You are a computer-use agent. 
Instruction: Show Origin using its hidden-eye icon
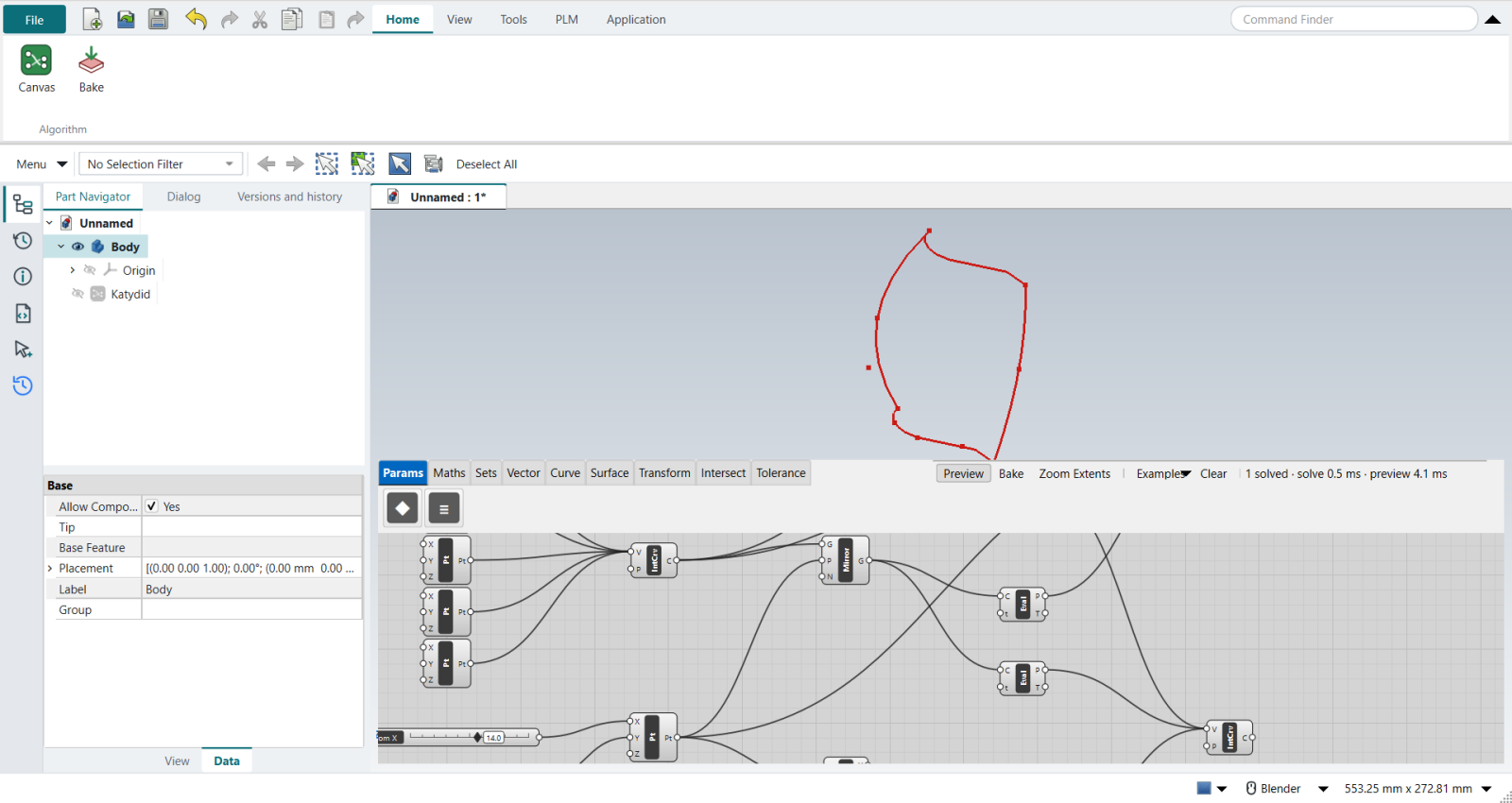click(x=90, y=270)
